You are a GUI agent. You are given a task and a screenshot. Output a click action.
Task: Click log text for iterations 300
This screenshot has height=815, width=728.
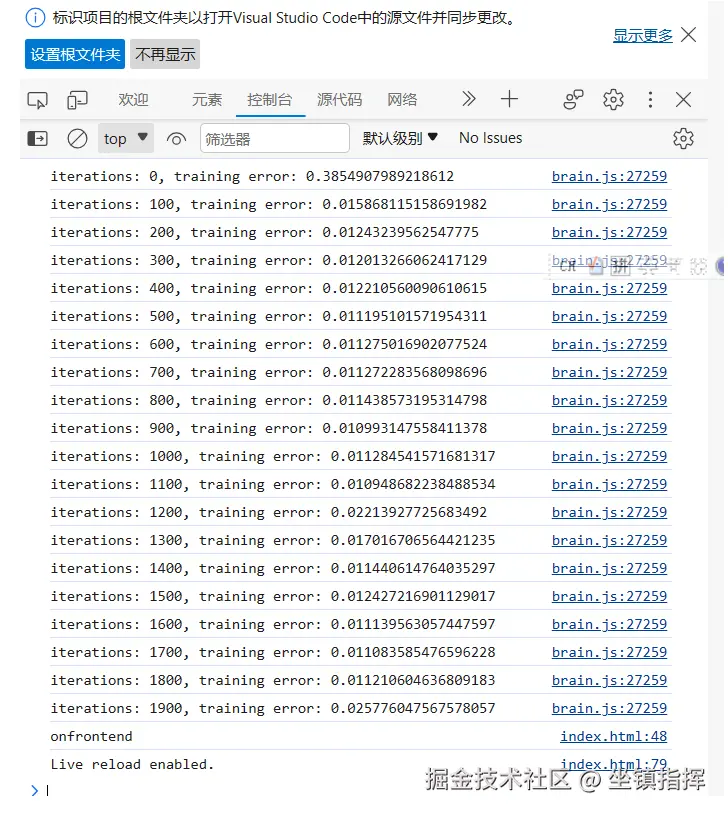(x=269, y=260)
